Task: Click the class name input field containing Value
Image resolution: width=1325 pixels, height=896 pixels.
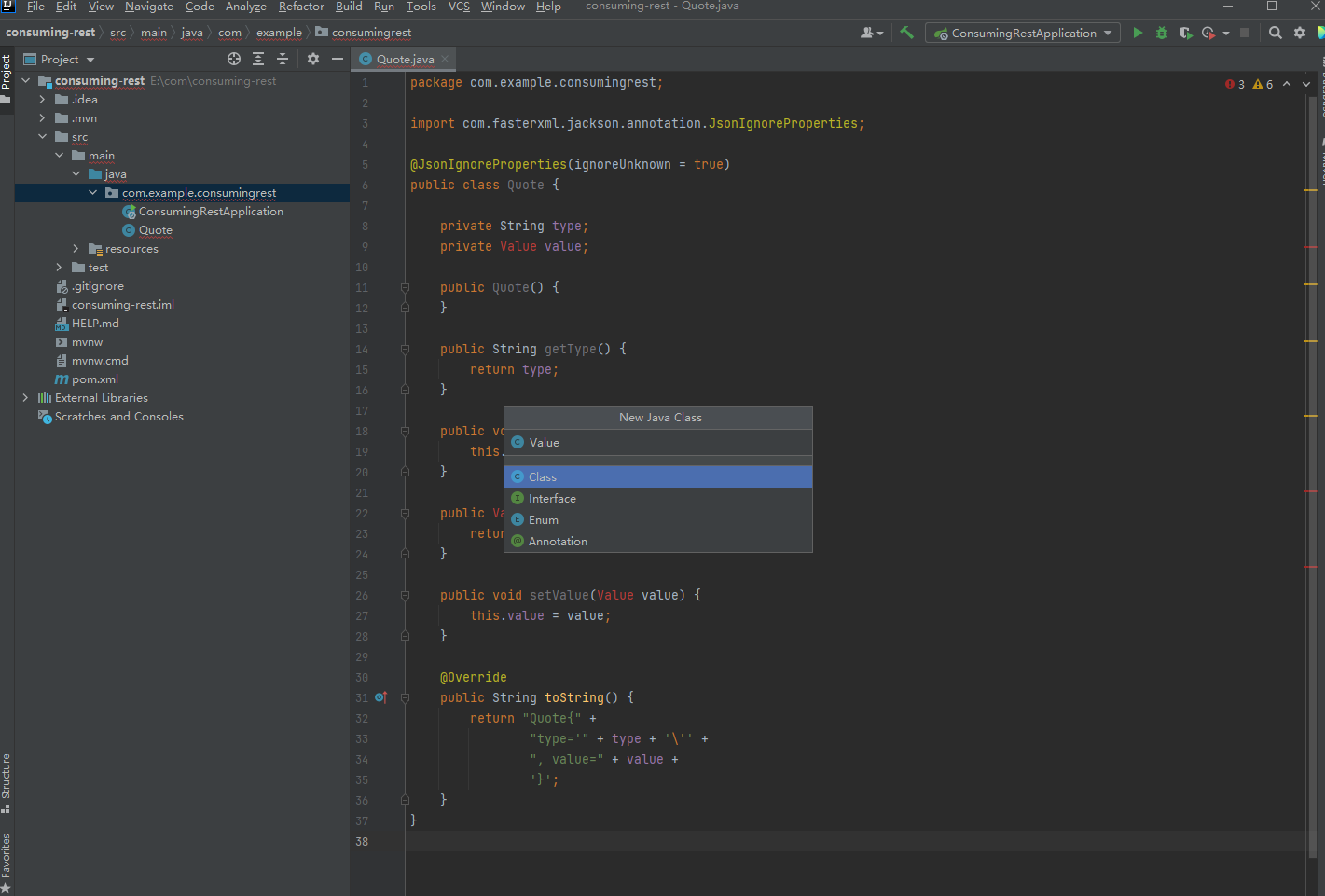Action: click(657, 443)
